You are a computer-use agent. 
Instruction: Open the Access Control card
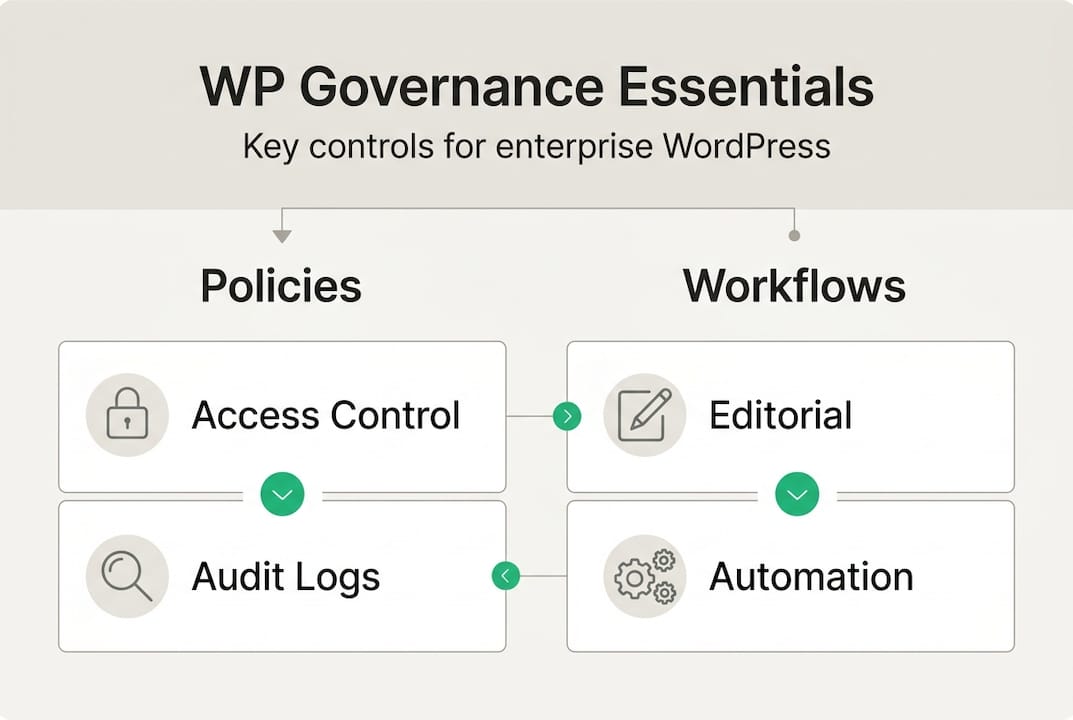pyautogui.click(x=283, y=416)
